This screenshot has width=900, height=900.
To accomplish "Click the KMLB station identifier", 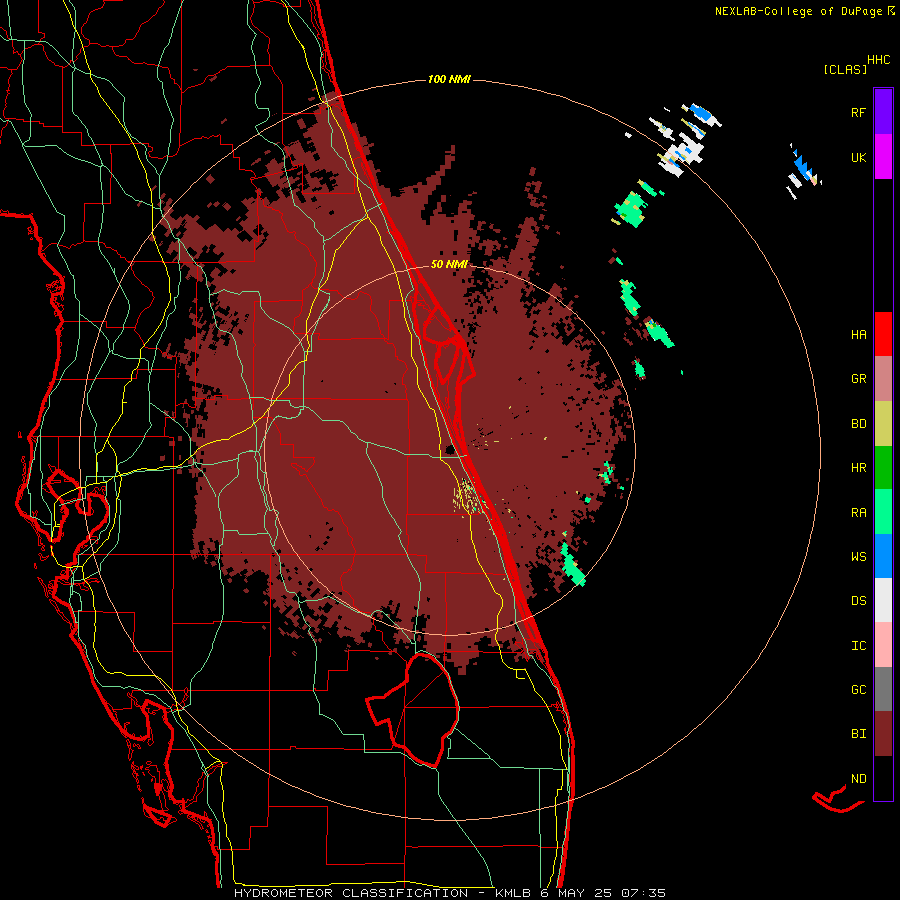I will pos(513,893).
